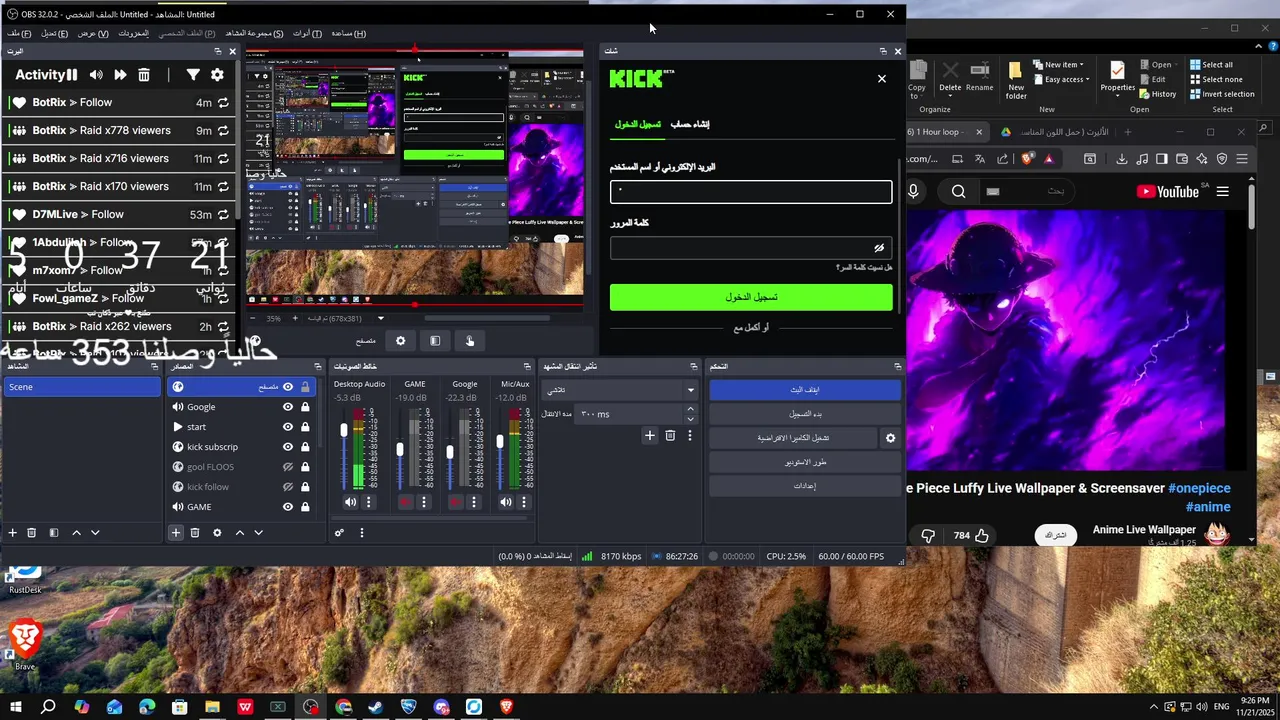1280x720 pixels.
Task: Click the interact button below preview
Action: pyautogui.click(x=470, y=341)
